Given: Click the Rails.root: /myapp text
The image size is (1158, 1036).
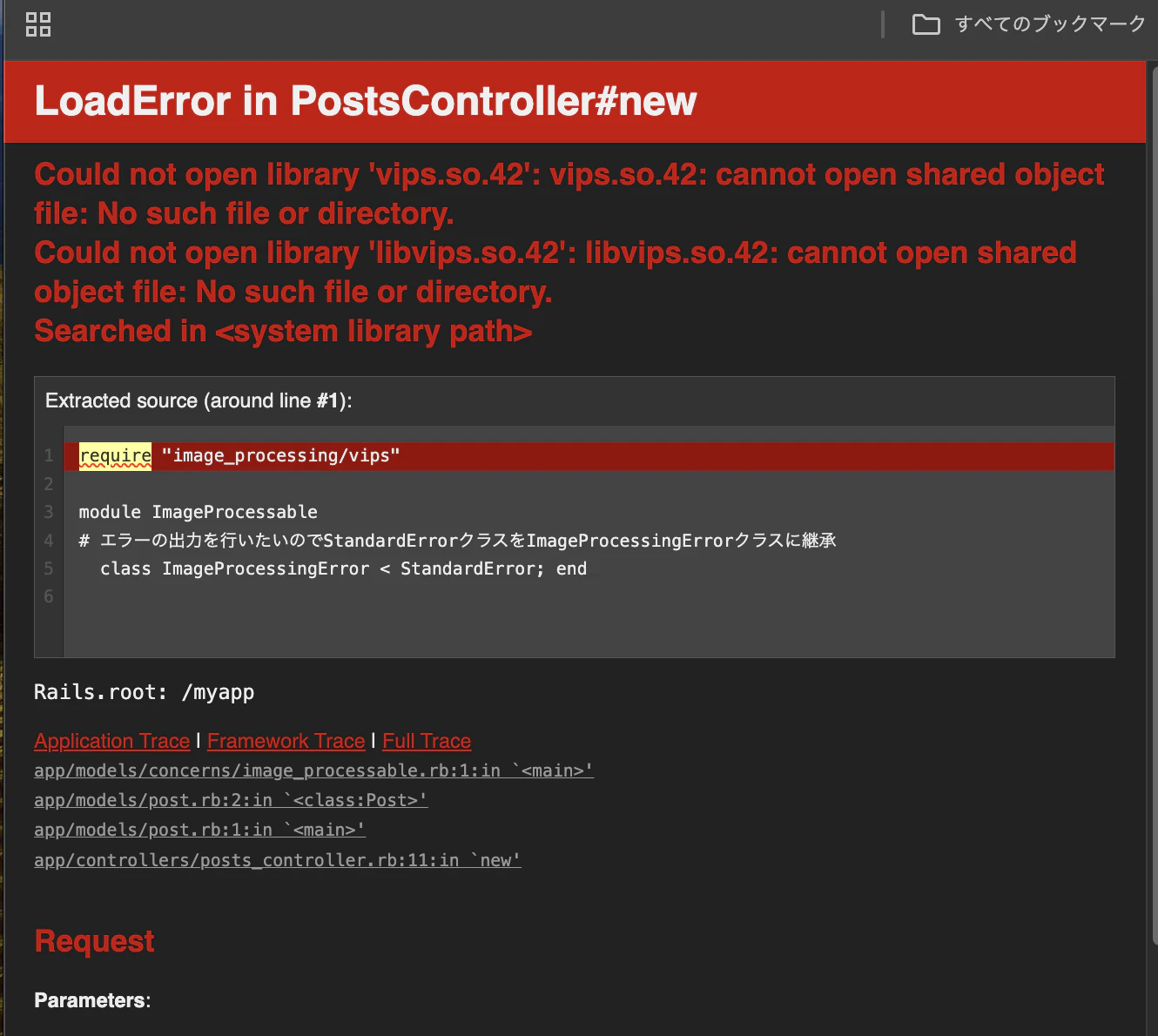Looking at the screenshot, I should 145,692.
